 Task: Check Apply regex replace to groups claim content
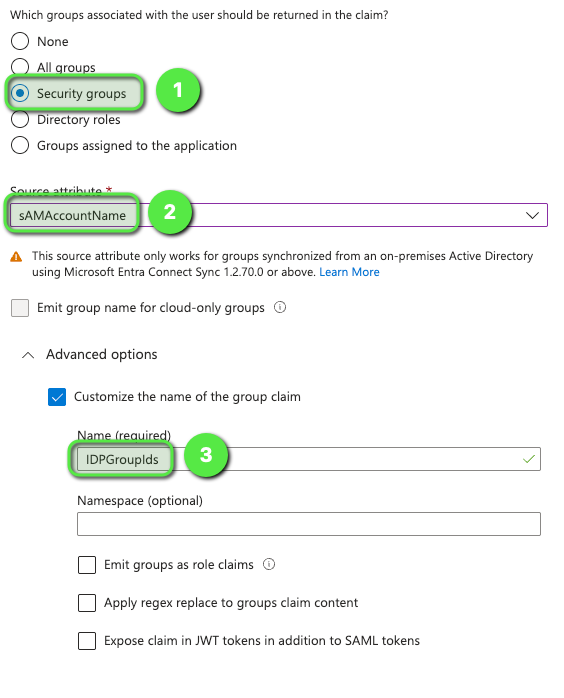[x=87, y=603]
